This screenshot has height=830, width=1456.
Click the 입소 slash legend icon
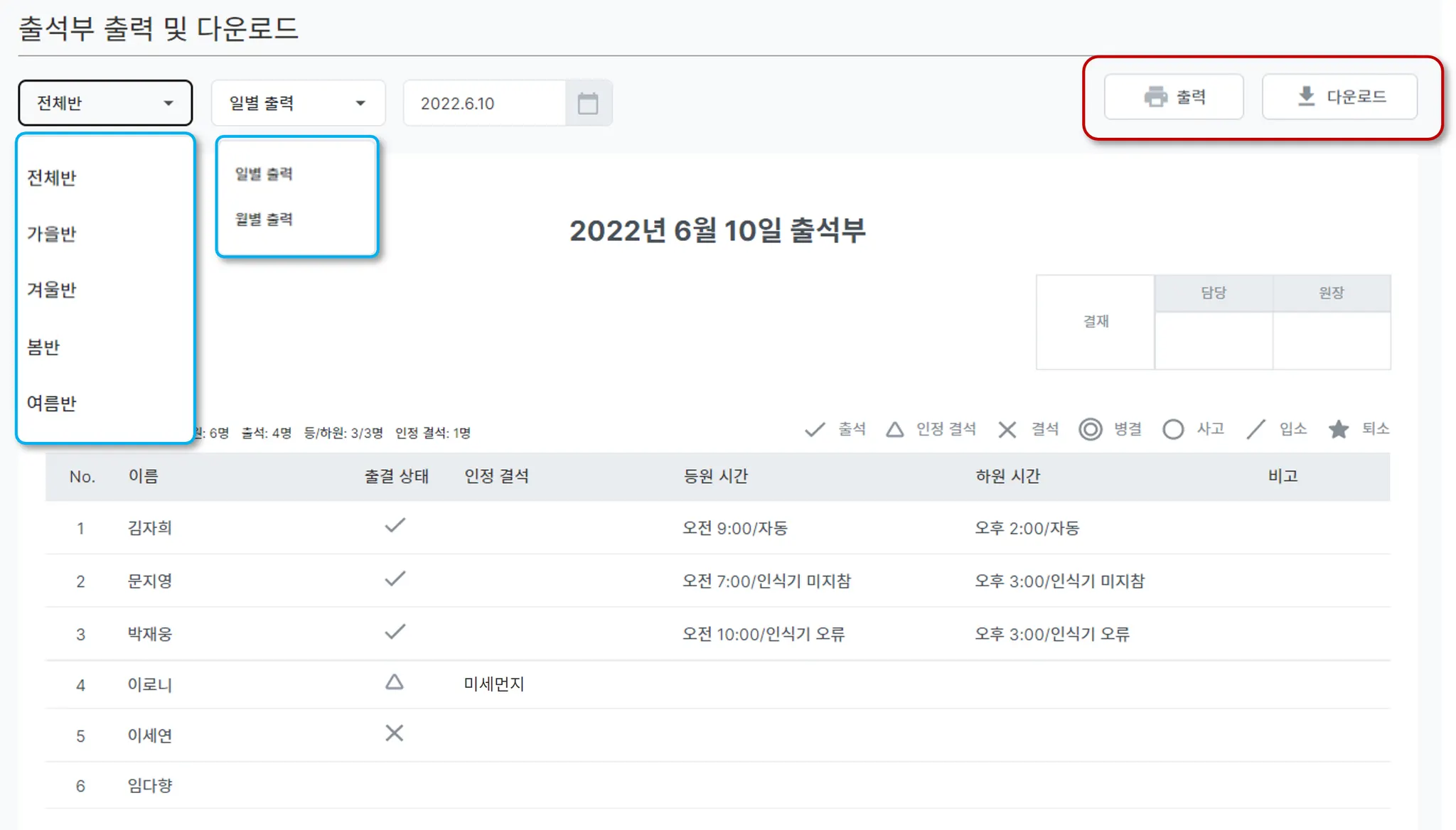[x=1256, y=429]
